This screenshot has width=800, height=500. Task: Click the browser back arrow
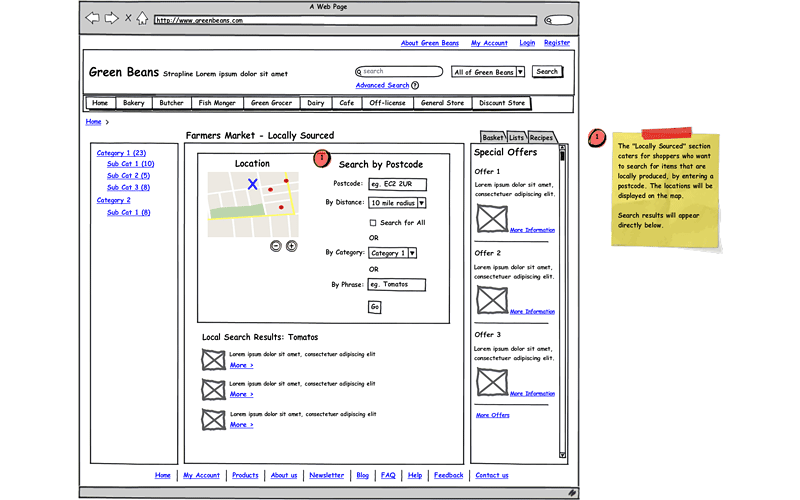92,18
